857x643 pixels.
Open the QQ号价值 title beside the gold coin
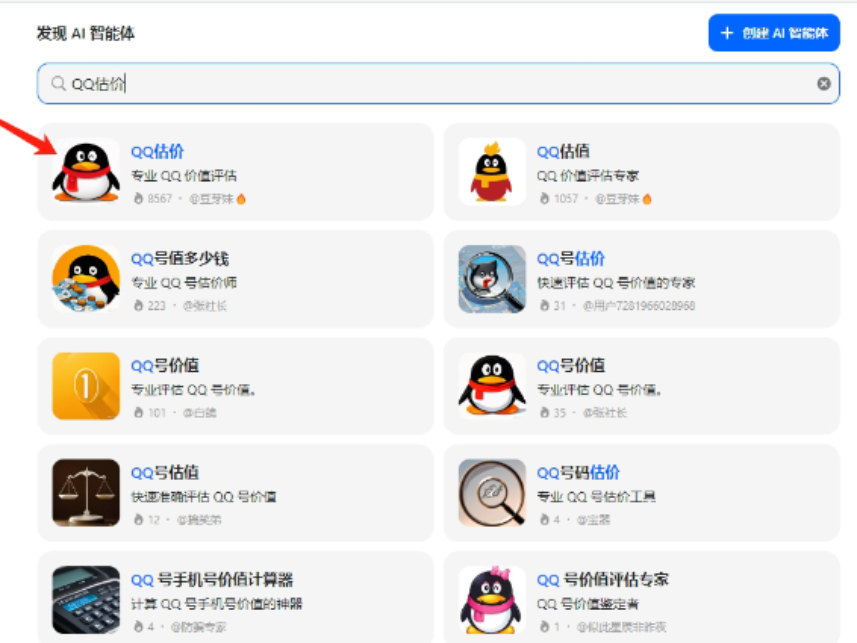tap(165, 365)
